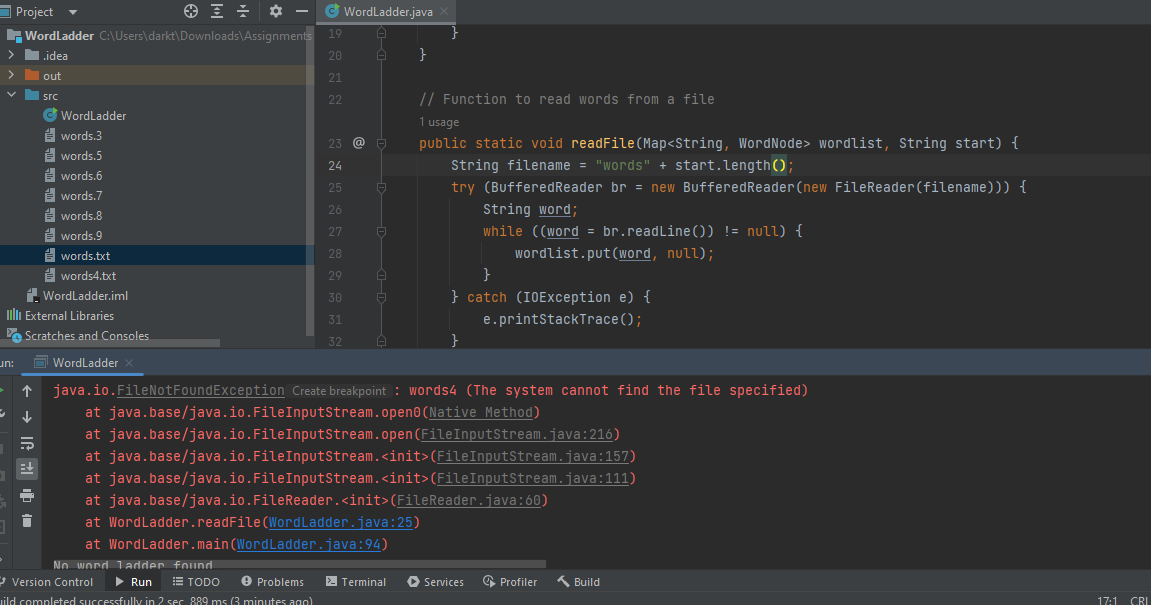The width and height of the screenshot is (1151, 605).
Task: Click the print console output icon
Action: [x=27, y=494]
